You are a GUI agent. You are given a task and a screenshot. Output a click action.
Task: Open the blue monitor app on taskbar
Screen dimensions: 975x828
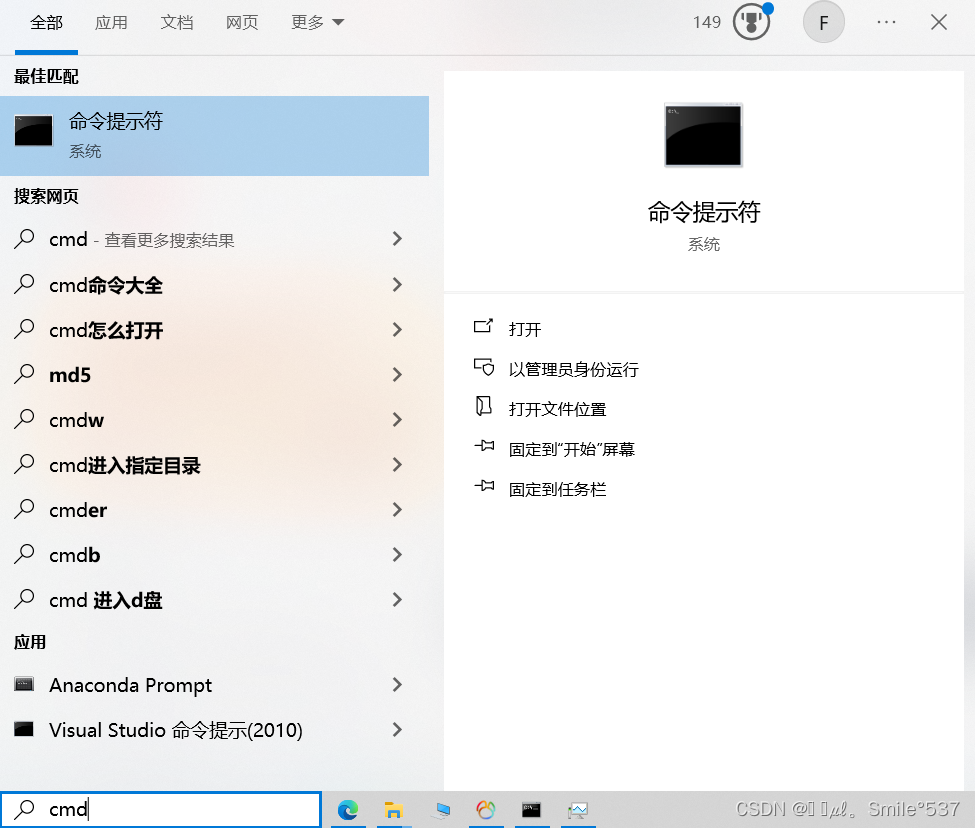tap(441, 810)
